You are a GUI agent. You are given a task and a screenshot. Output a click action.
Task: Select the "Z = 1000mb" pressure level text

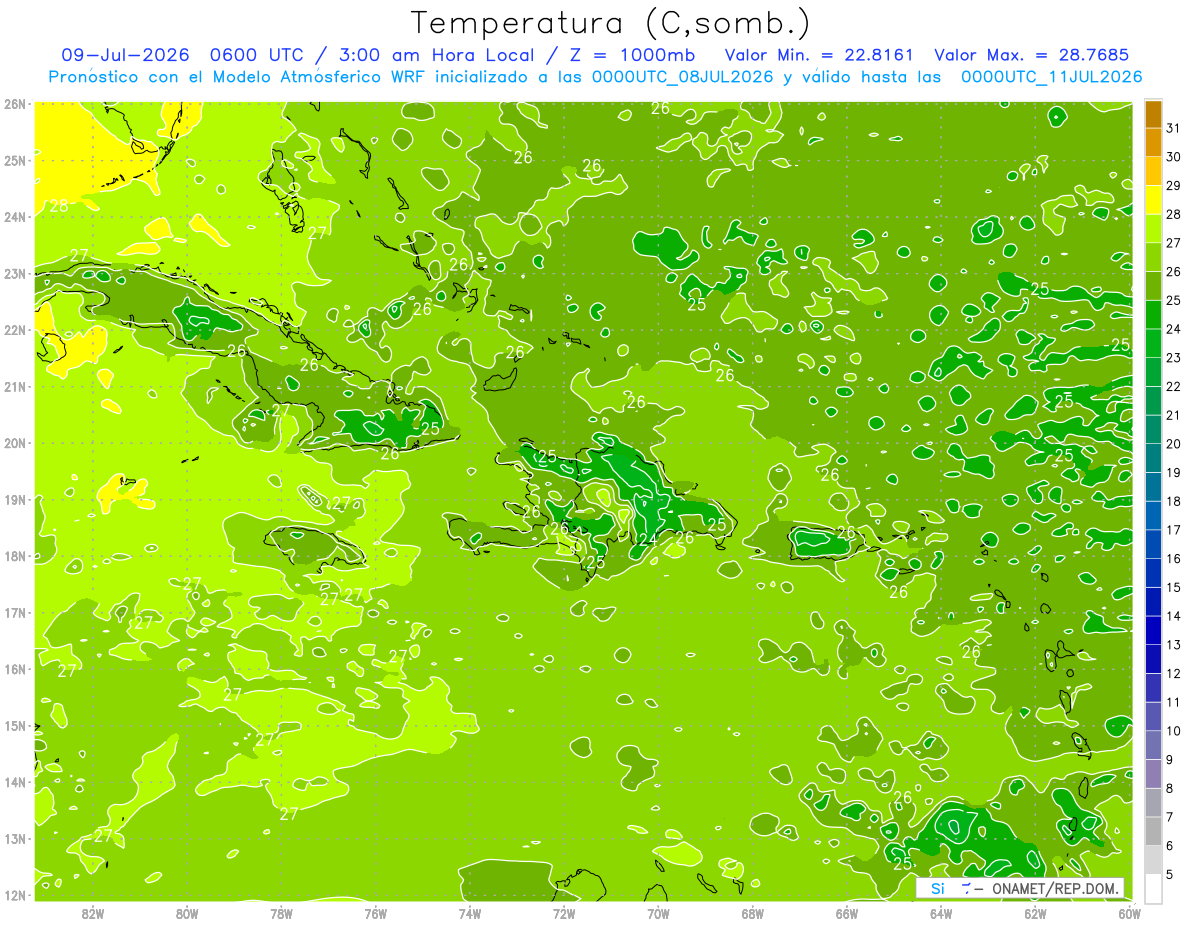tap(632, 55)
